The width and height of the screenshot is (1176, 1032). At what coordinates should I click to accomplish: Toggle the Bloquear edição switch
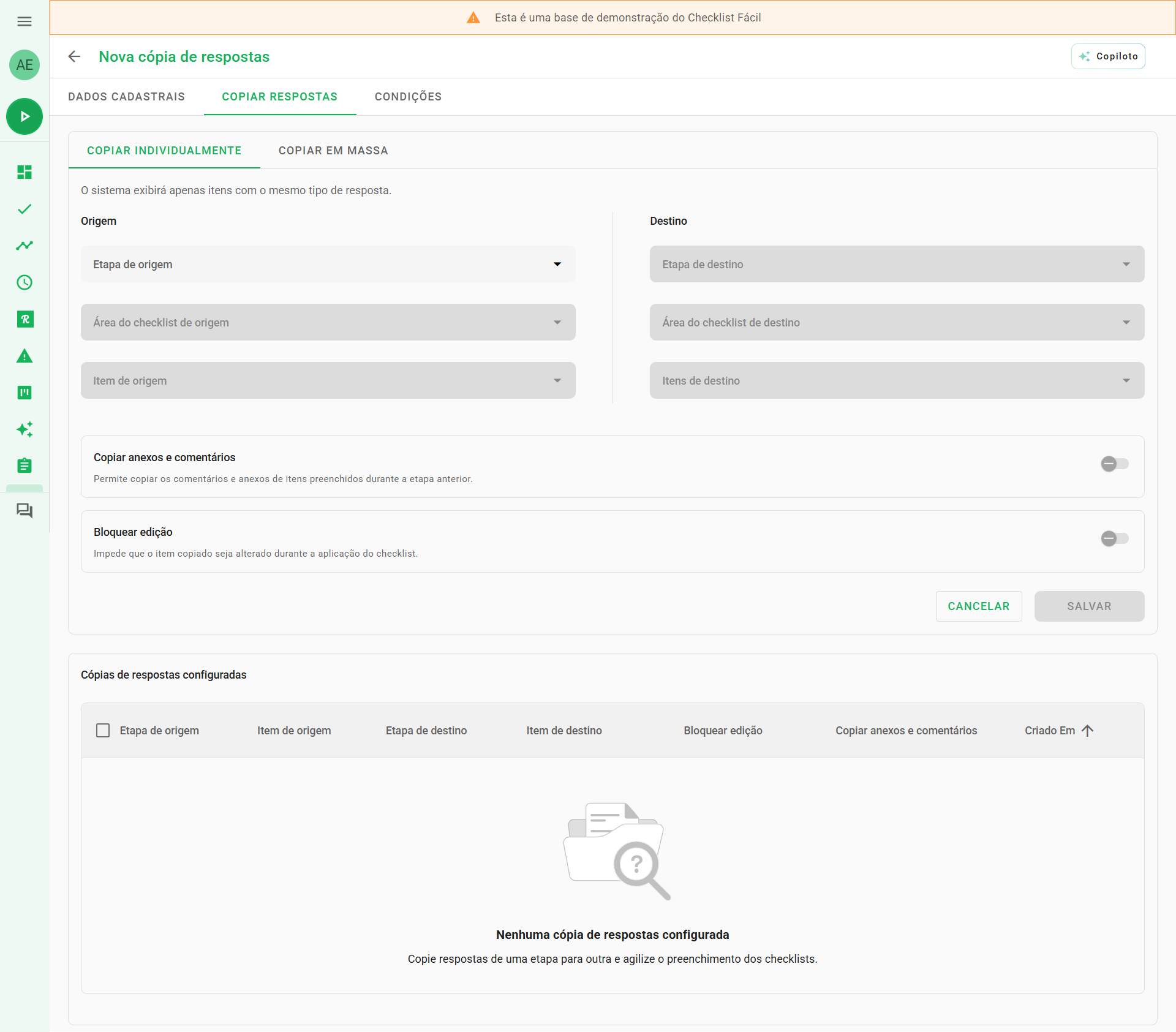[x=1114, y=538]
